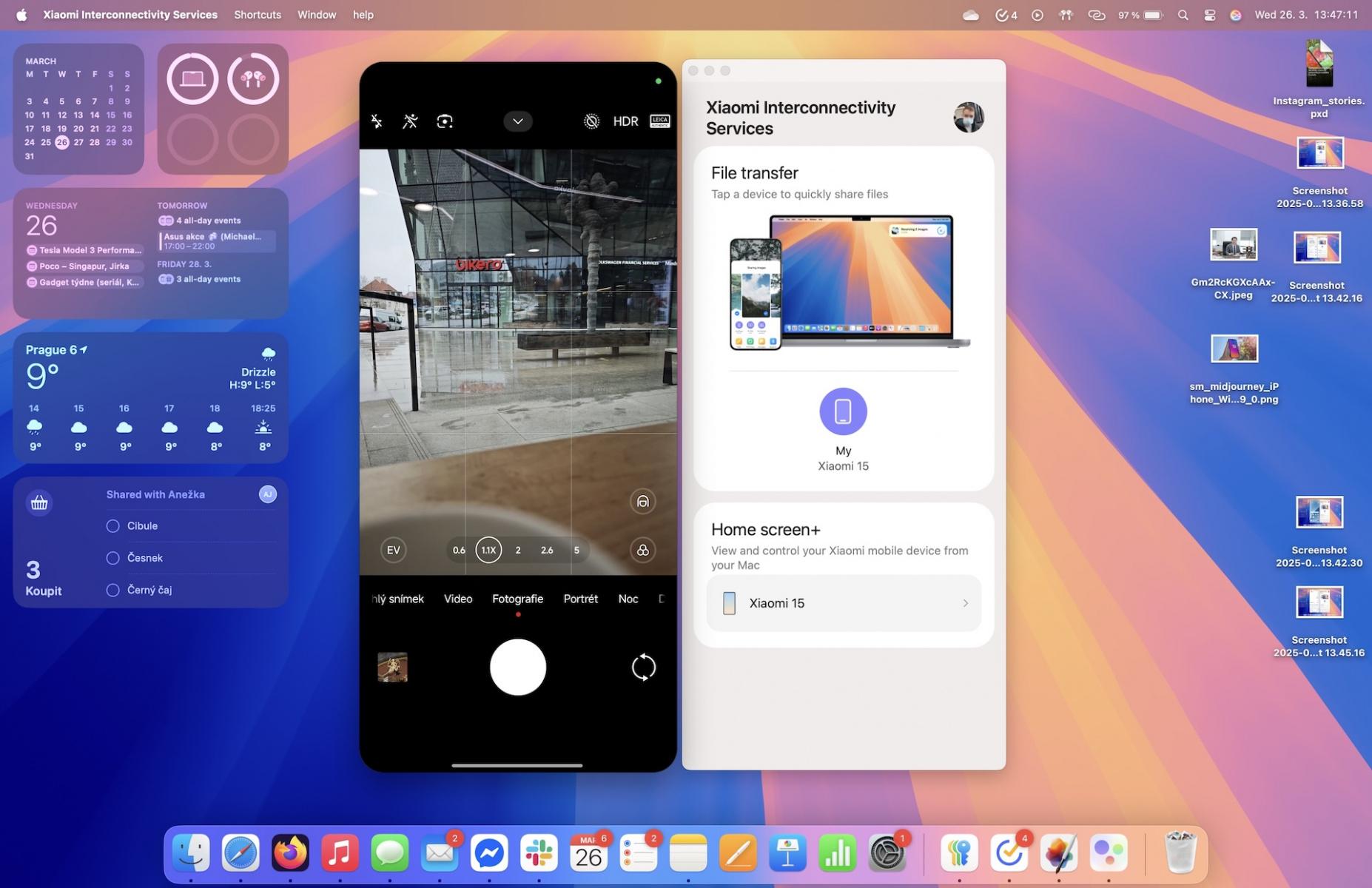Open Xiaomi 15 Home screen+ row chevron
Image resolution: width=1372 pixels, height=888 pixels.
click(965, 603)
